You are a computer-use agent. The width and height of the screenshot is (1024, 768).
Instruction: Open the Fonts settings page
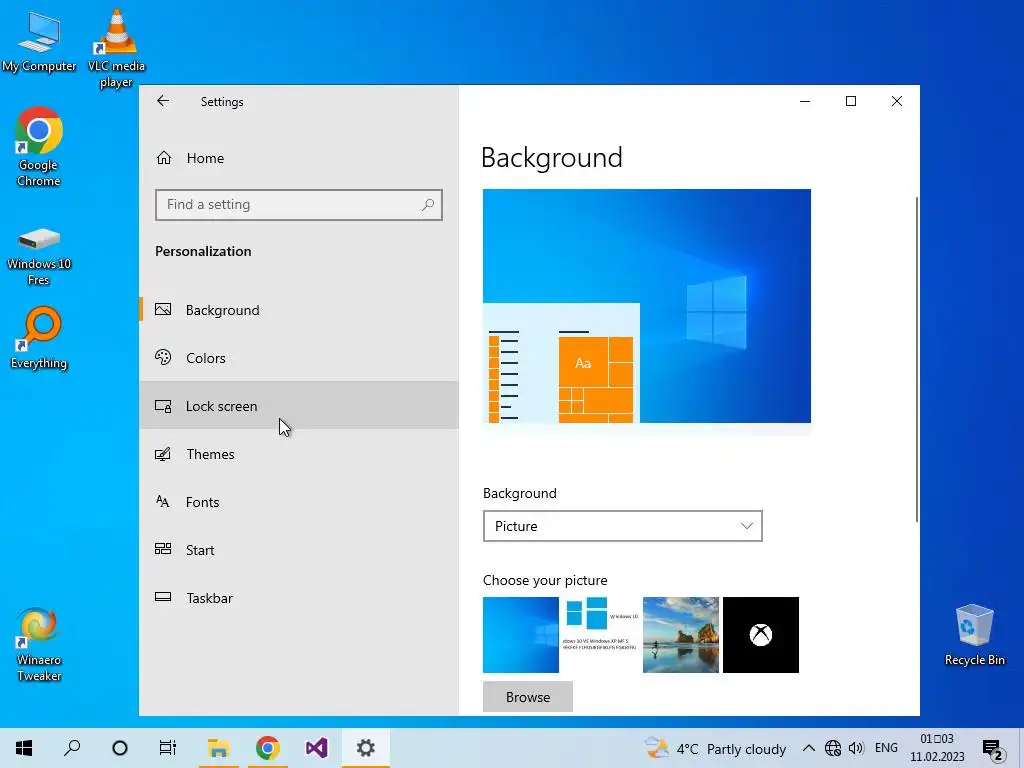click(x=299, y=502)
